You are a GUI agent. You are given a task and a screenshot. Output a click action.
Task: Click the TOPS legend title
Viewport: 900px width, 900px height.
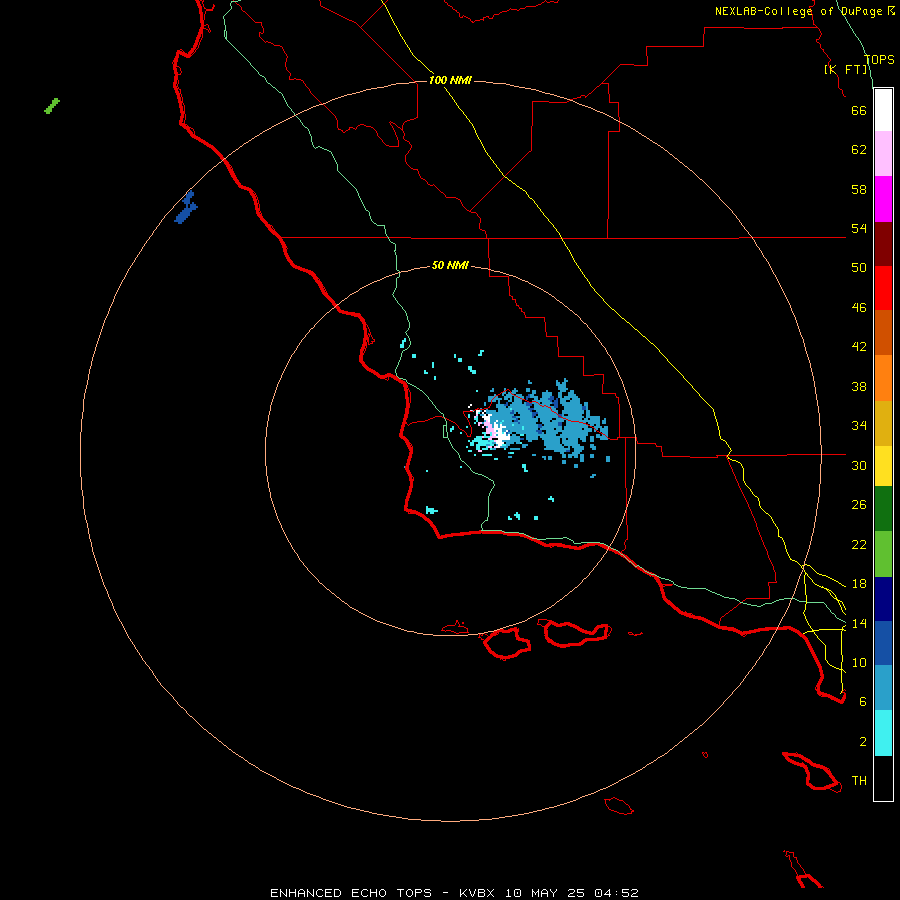(879, 59)
